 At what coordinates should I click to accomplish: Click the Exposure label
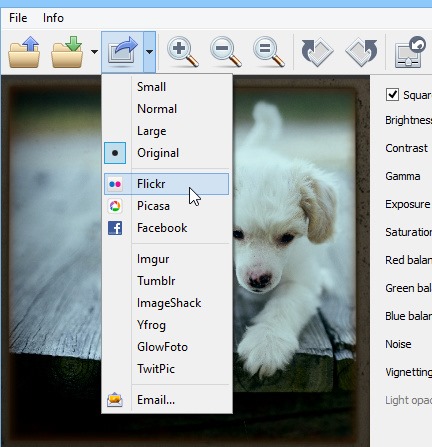pos(408,204)
